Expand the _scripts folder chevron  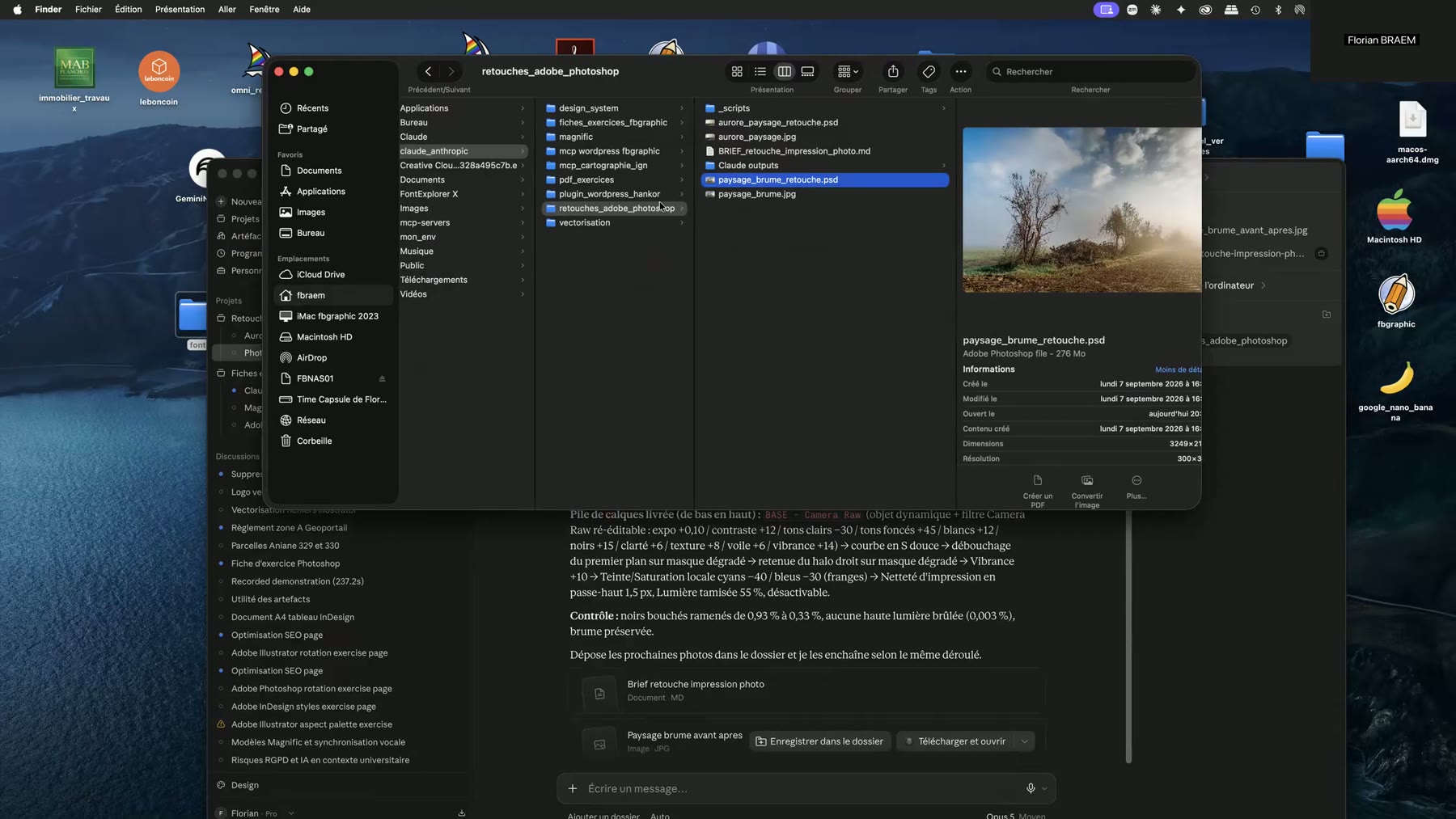pos(943,108)
